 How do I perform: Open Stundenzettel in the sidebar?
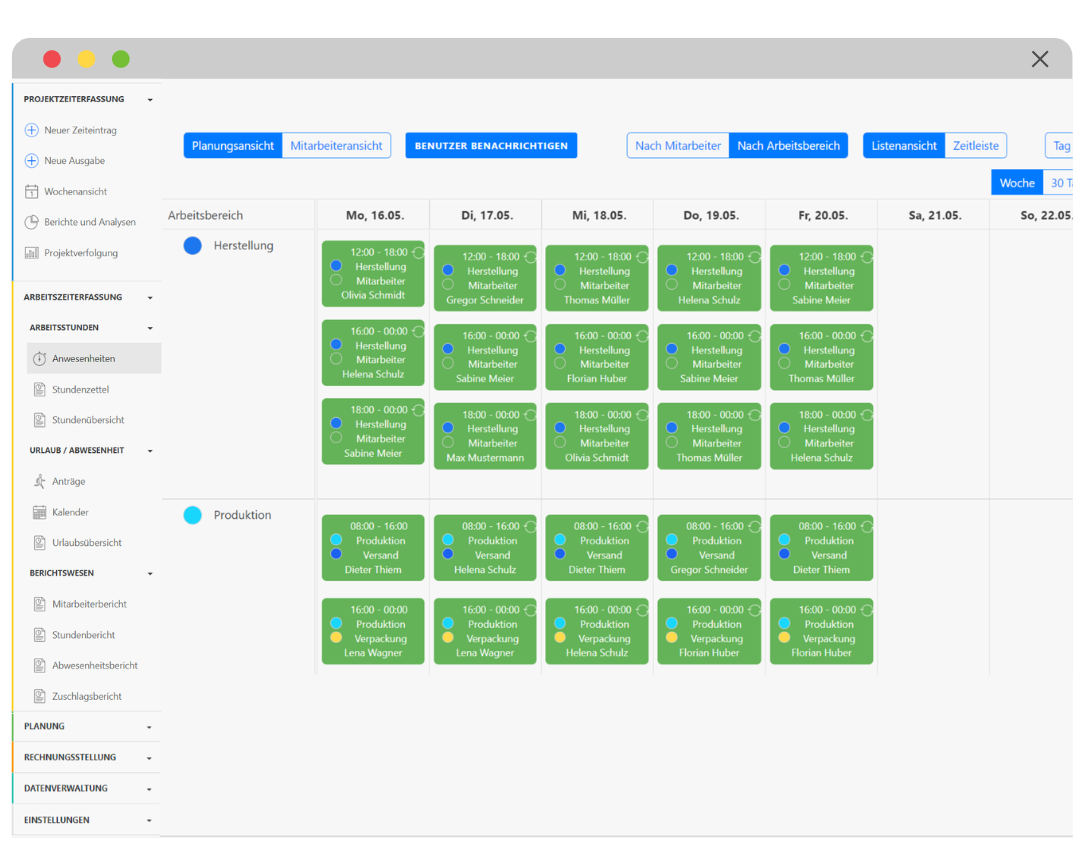click(x=80, y=390)
